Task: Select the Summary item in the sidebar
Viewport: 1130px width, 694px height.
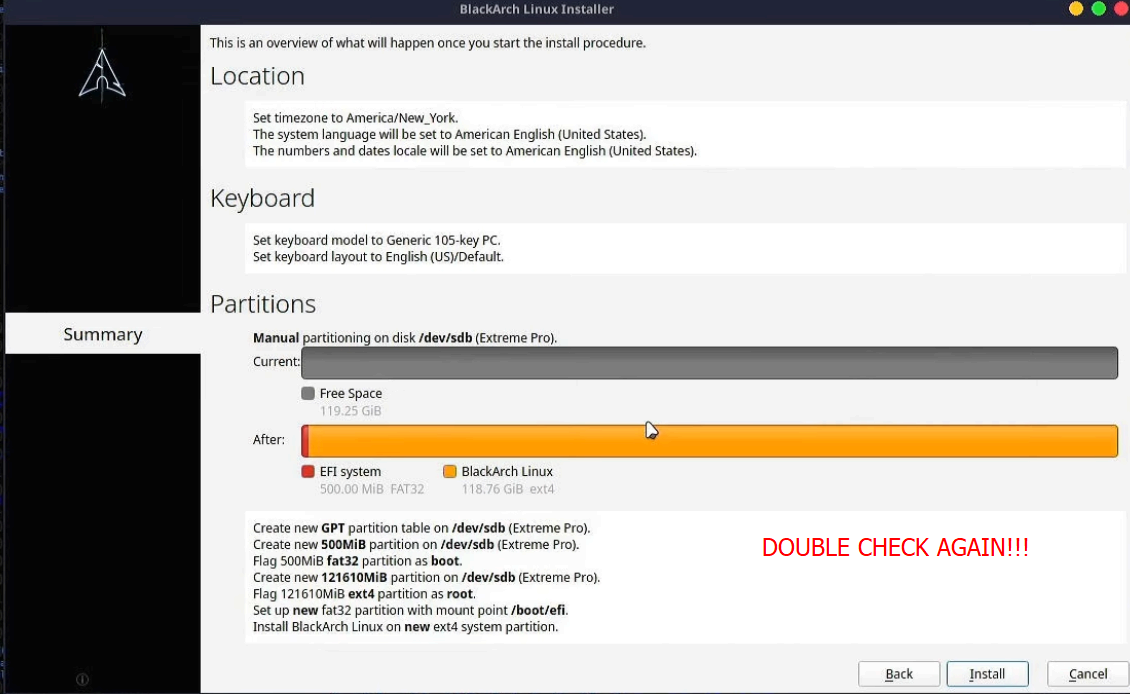Action: (103, 333)
